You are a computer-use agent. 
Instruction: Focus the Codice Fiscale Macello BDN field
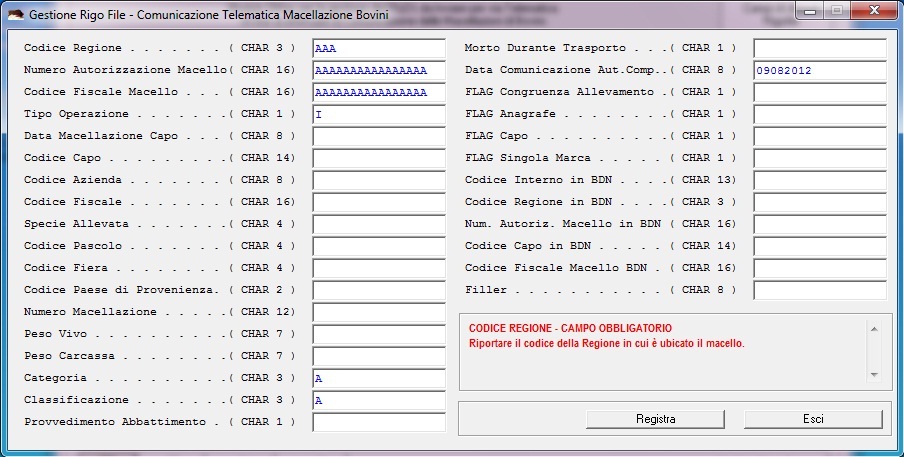click(x=820, y=269)
